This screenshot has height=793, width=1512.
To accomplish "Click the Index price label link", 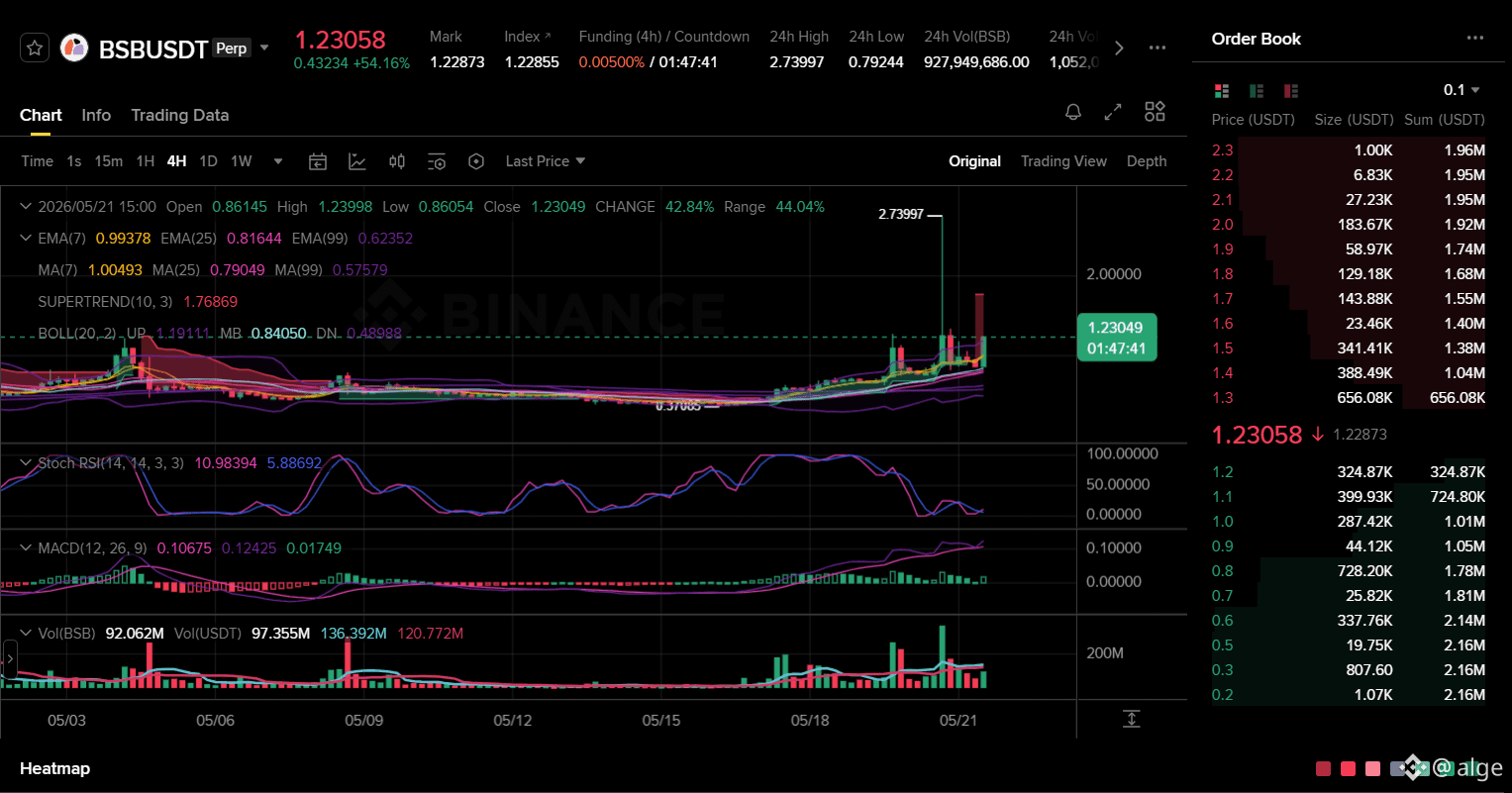I will [x=528, y=37].
